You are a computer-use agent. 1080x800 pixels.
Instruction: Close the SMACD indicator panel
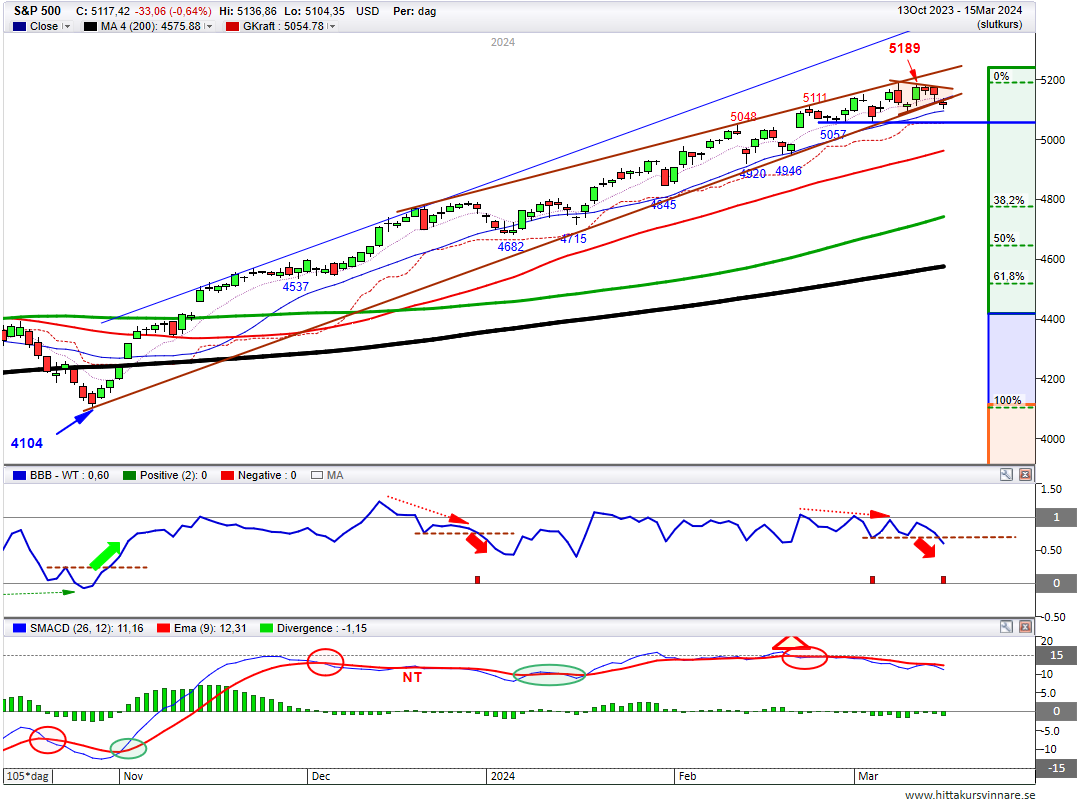click(x=1026, y=627)
